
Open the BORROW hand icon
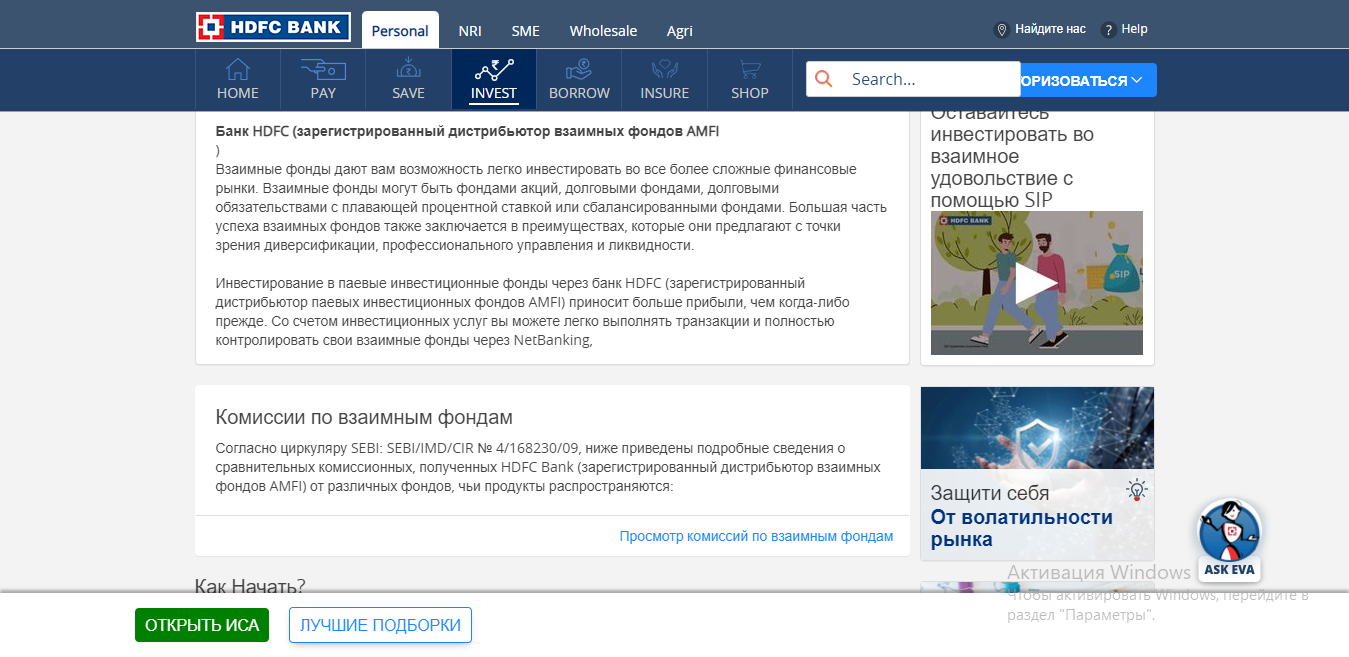pos(579,70)
